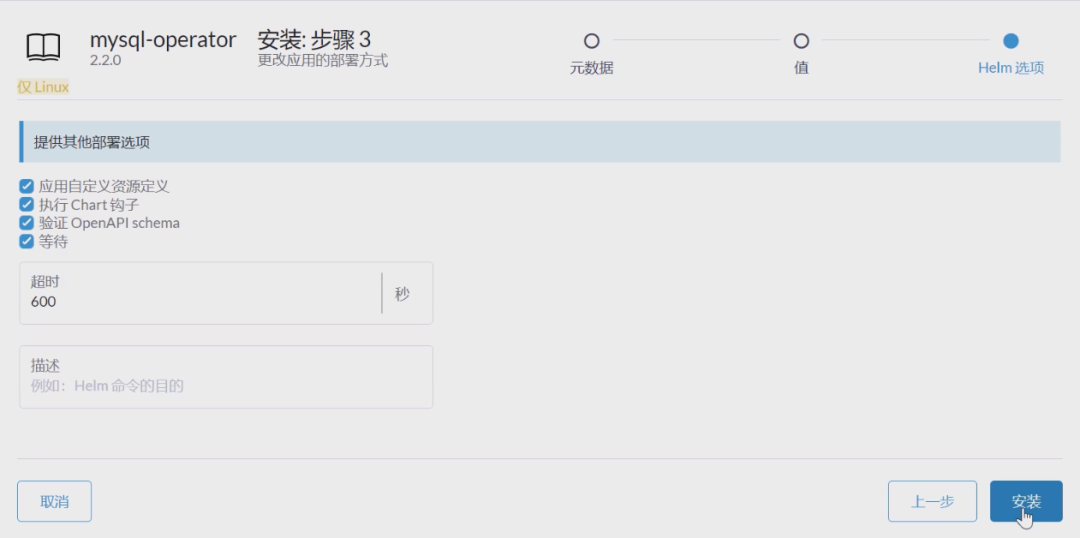Click the 上一步 previous button

pyautogui.click(x=933, y=501)
